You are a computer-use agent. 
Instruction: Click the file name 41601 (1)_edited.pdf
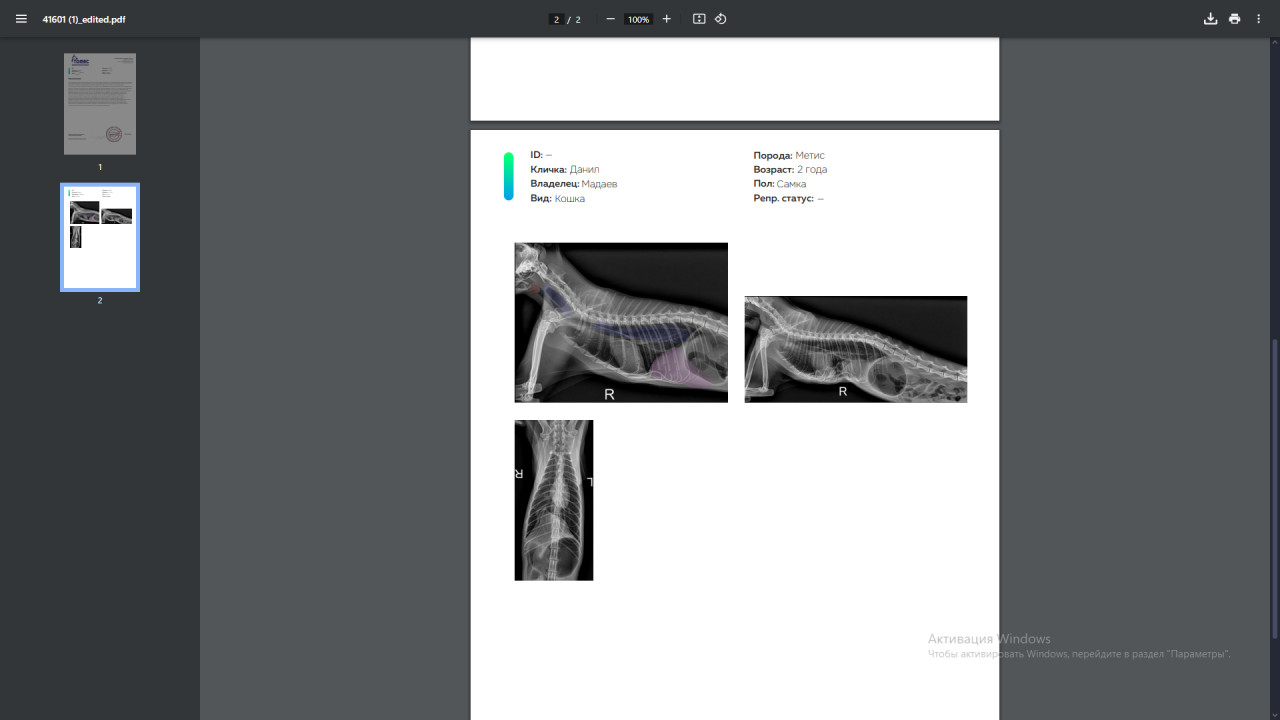coord(84,19)
